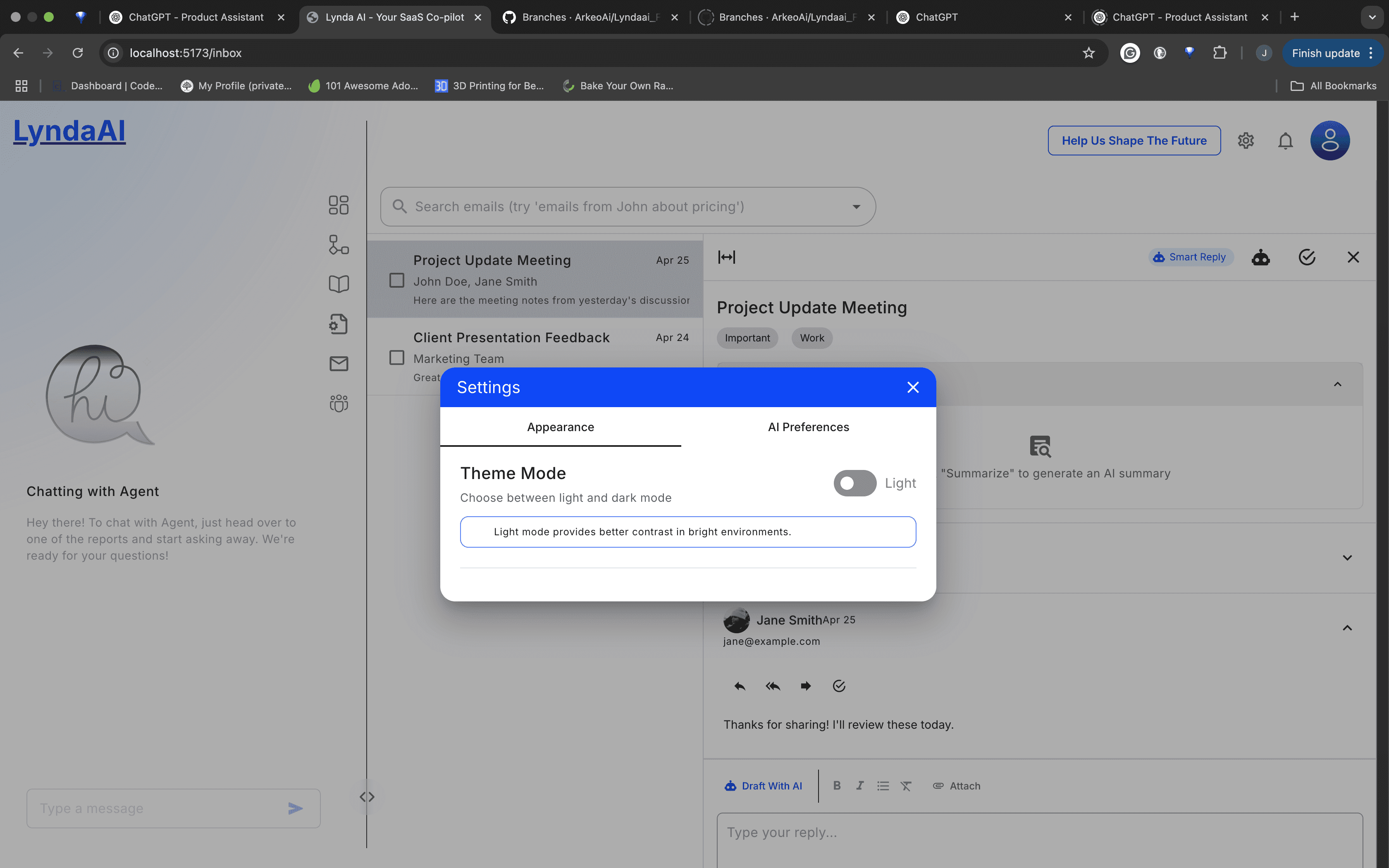This screenshot has height=868, width=1389.
Task: Click the notifications bell icon
Action: tap(1286, 141)
